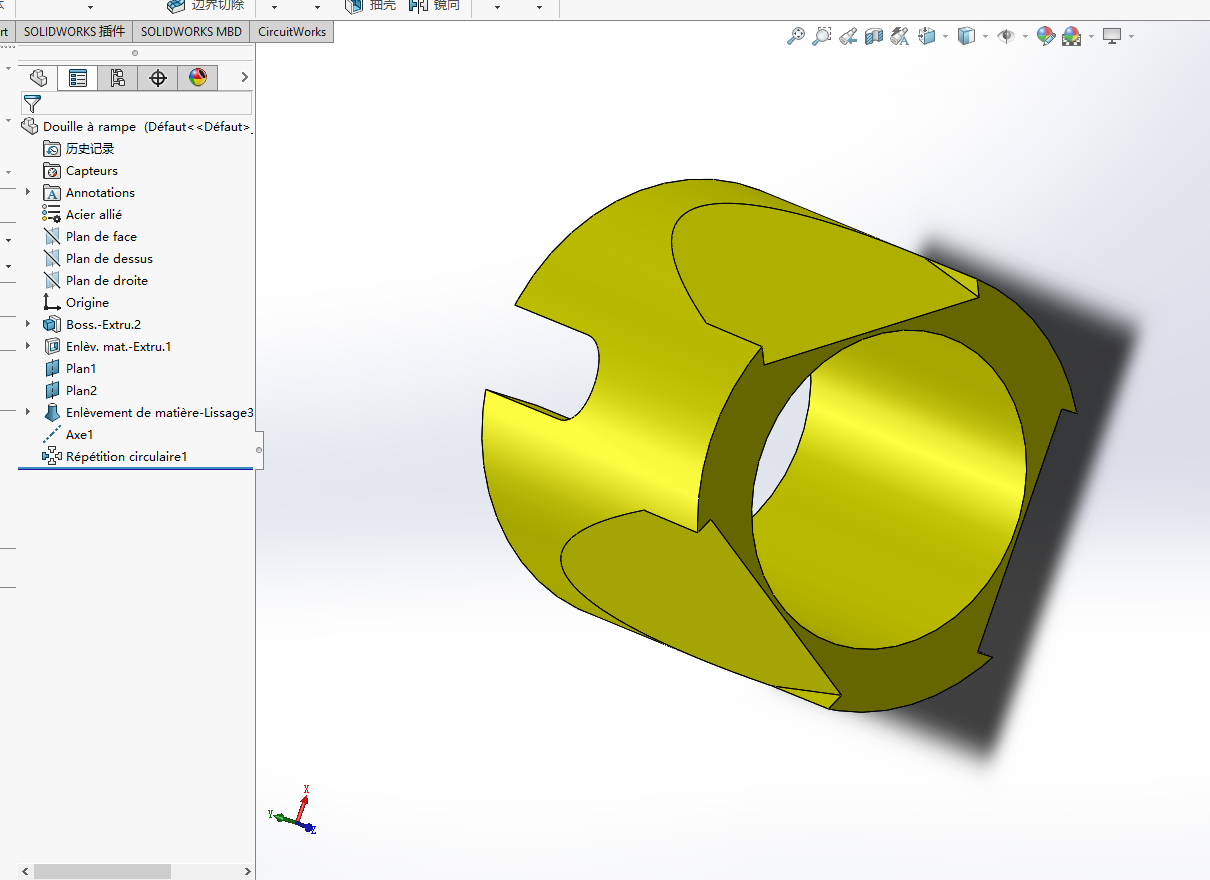The image size is (1210, 880).
Task: Click the scrollbar left arrow
Action: 25,871
